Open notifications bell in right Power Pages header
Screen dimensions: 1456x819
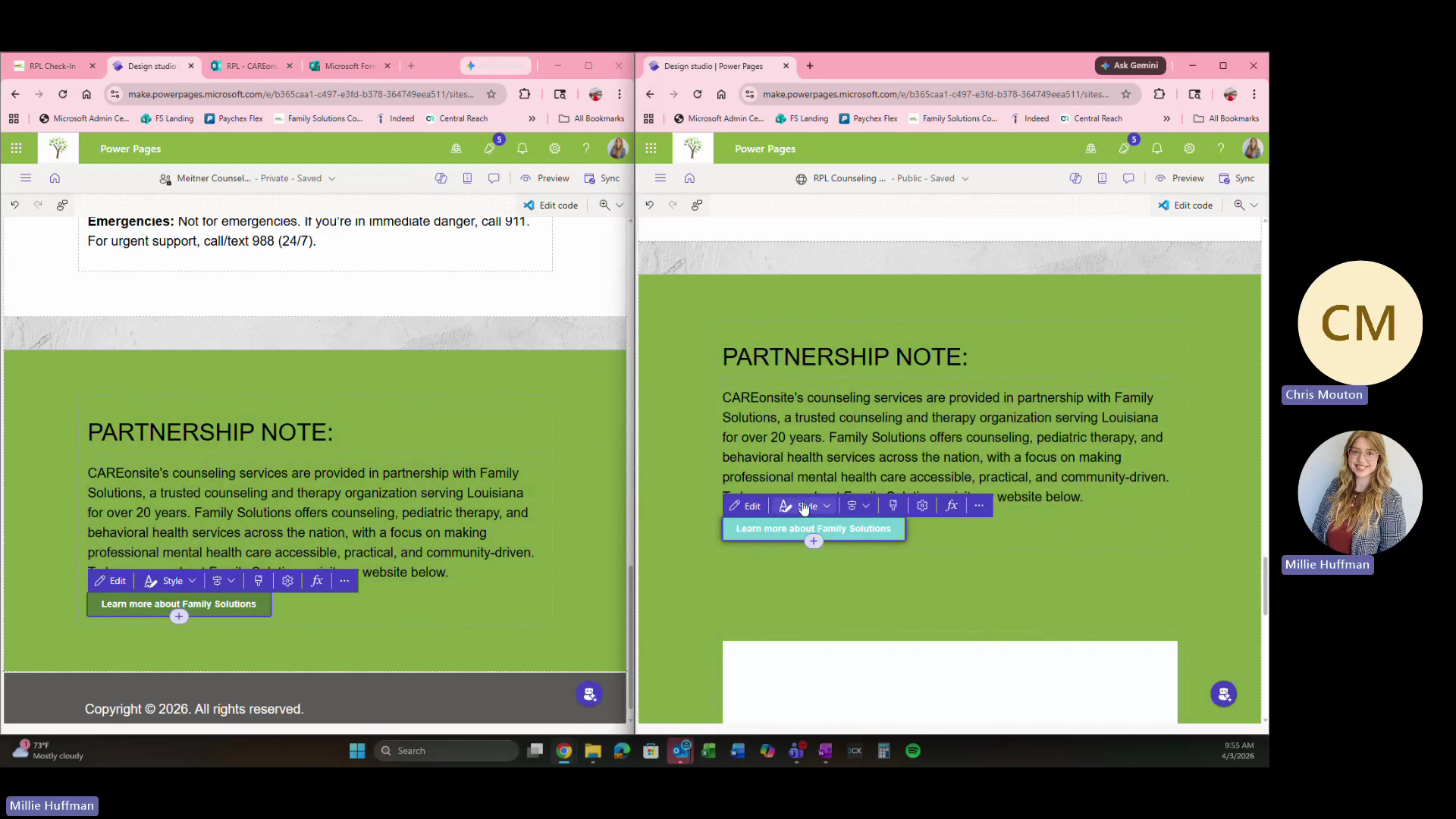tap(1157, 149)
